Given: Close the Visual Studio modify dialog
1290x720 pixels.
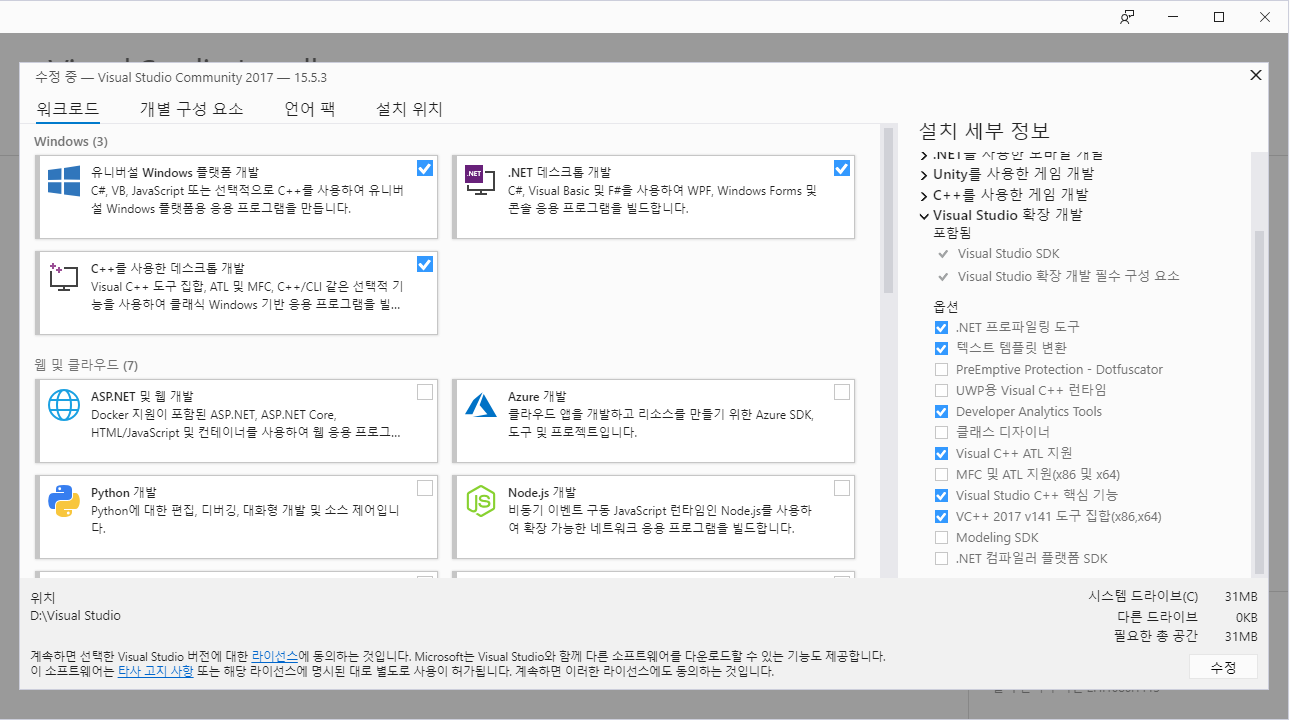Looking at the screenshot, I should [x=1256, y=75].
